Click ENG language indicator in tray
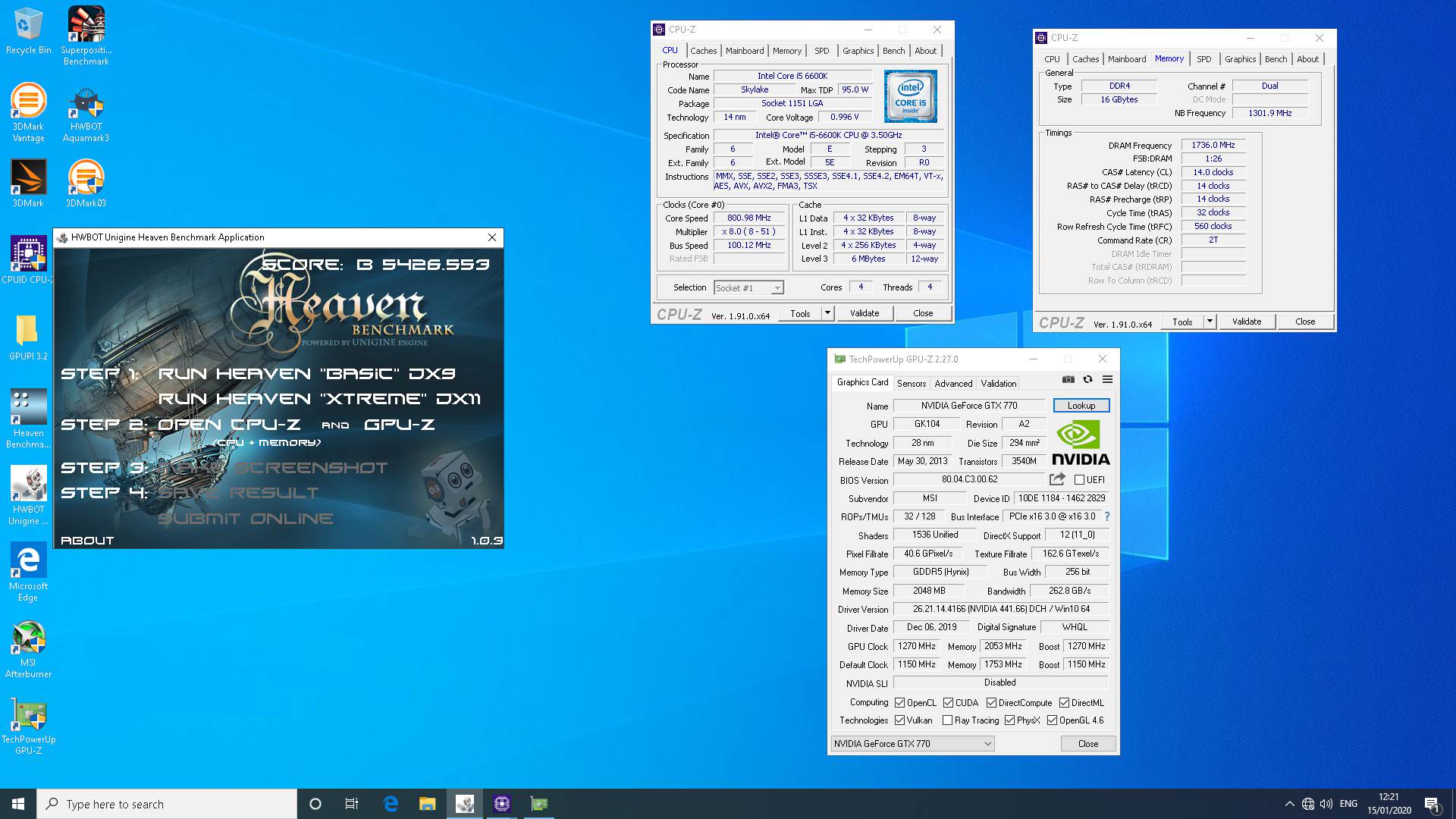The image size is (1456, 819). [1348, 804]
